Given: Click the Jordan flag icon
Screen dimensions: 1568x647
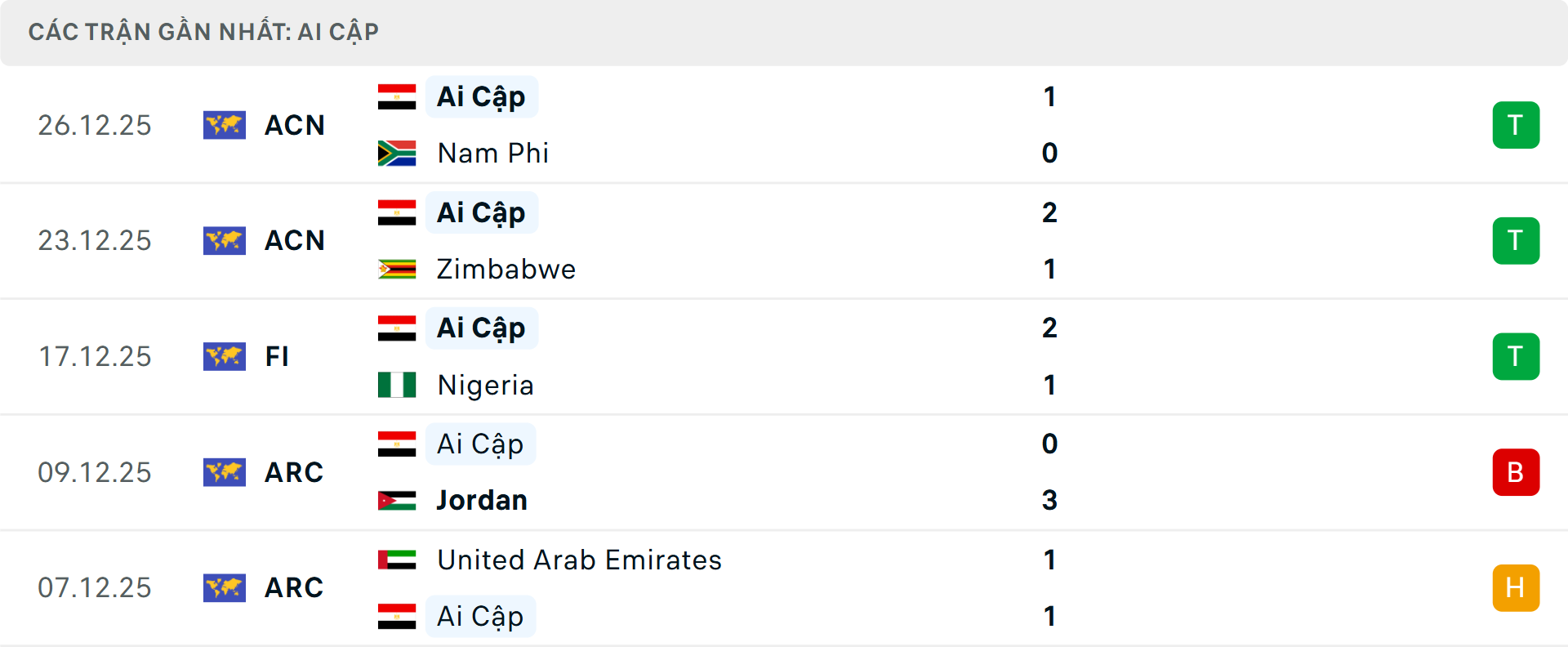Looking at the screenshot, I should click(397, 500).
